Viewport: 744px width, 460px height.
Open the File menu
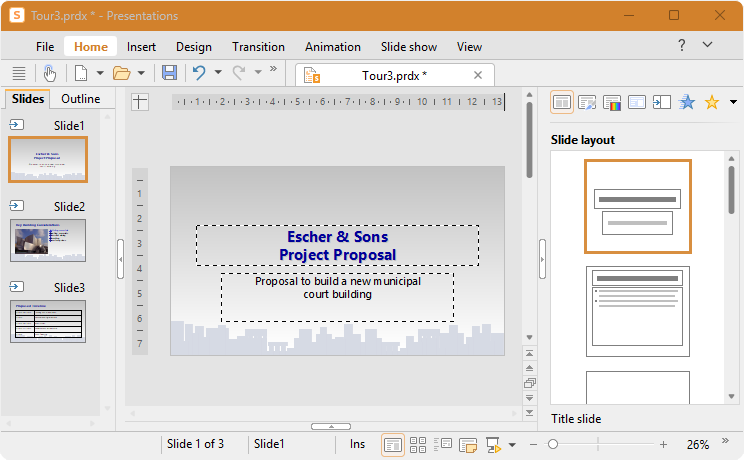pyautogui.click(x=45, y=47)
